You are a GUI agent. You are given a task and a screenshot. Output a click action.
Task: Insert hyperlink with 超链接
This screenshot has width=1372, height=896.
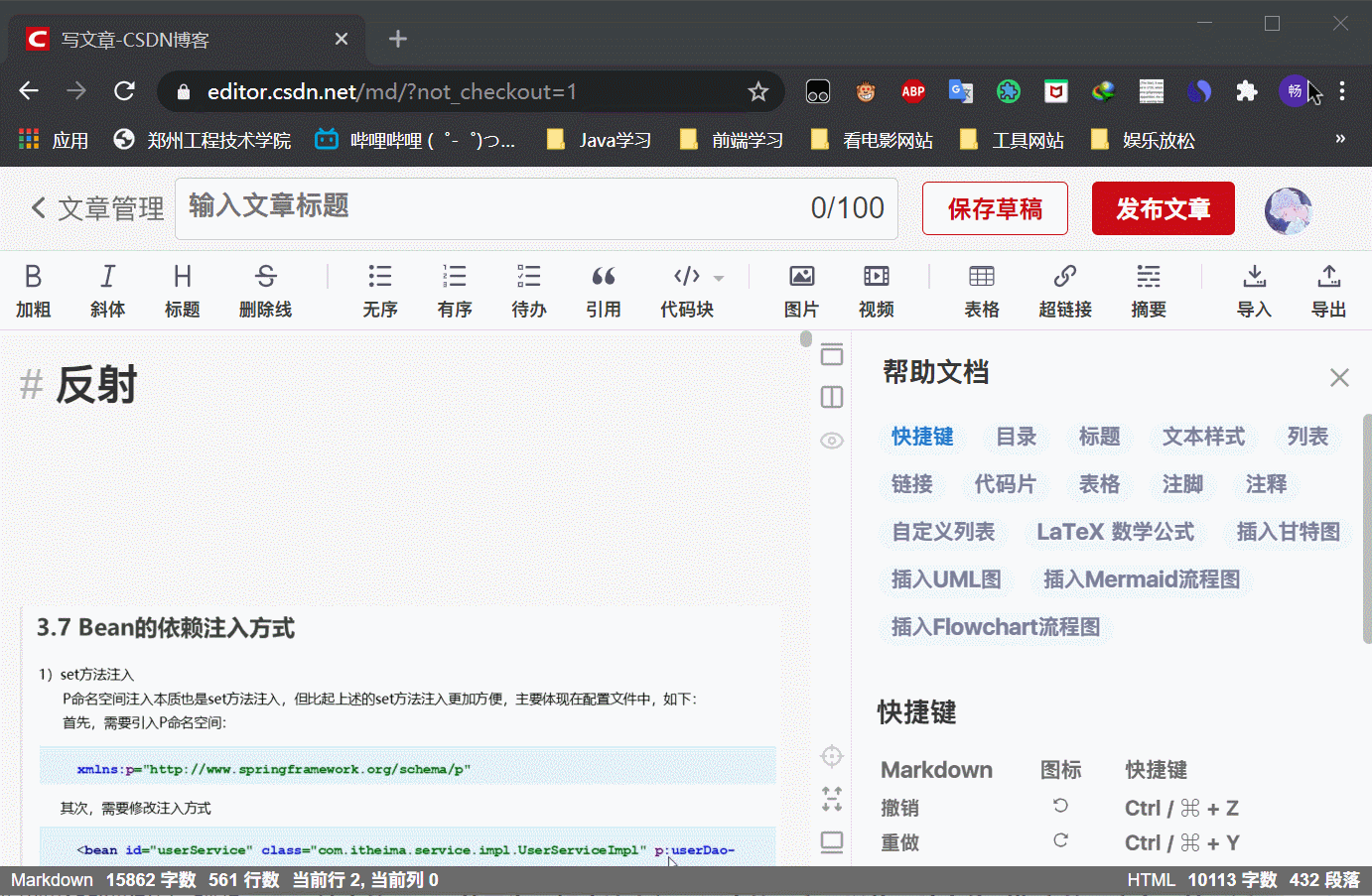pyautogui.click(x=1065, y=291)
